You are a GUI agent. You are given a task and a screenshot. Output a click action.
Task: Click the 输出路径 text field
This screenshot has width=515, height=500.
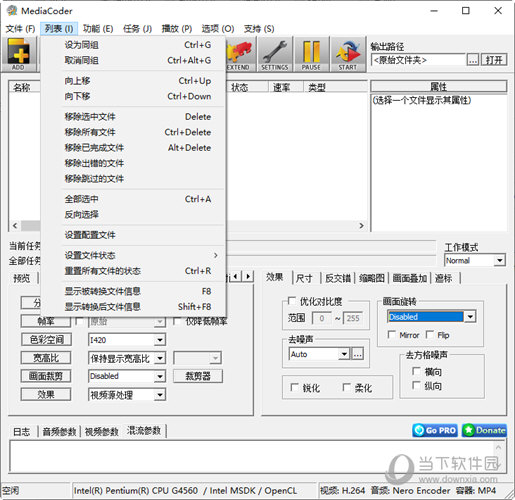click(418, 60)
